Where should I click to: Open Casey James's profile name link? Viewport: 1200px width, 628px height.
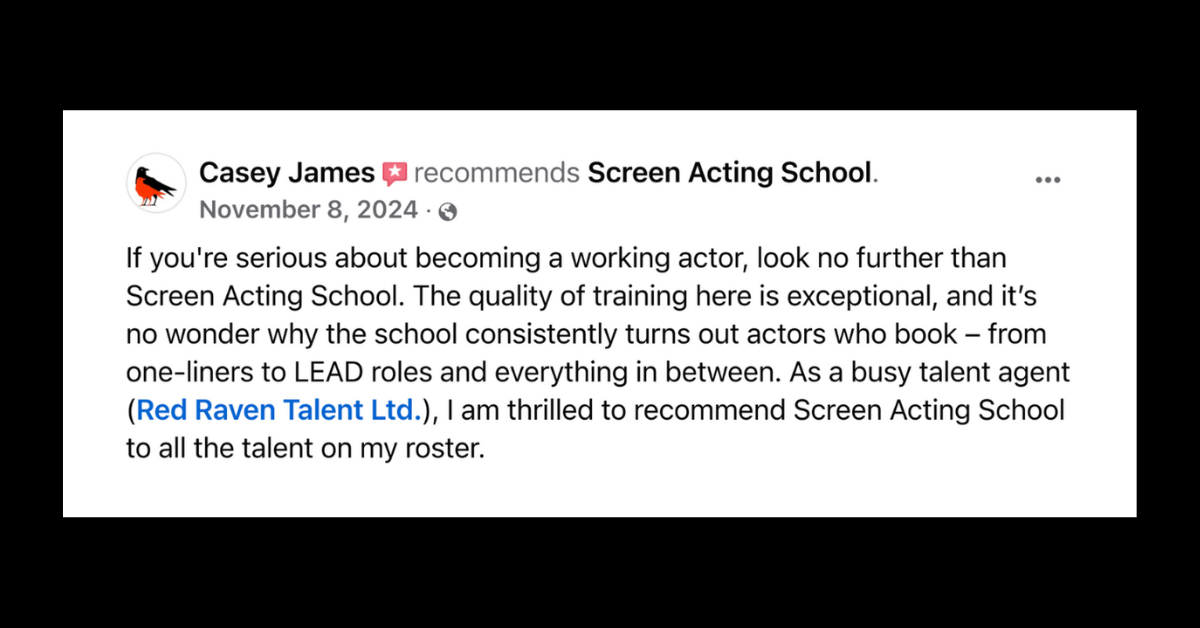[286, 173]
